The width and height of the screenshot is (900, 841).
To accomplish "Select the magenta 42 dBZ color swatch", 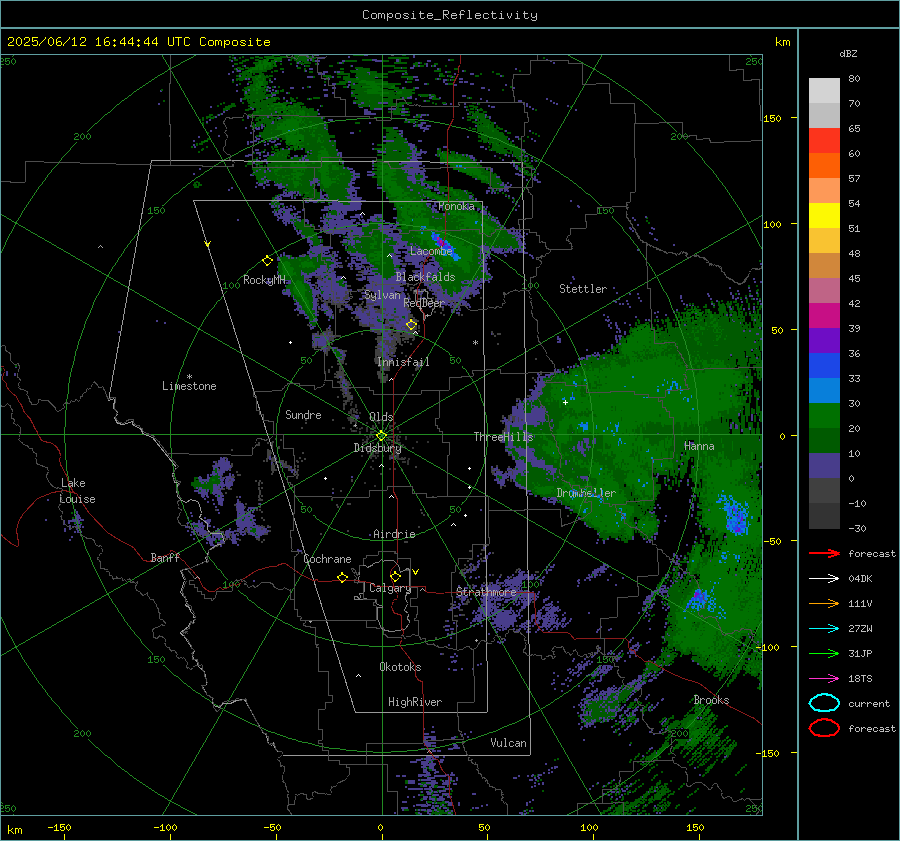I will 824,315.
